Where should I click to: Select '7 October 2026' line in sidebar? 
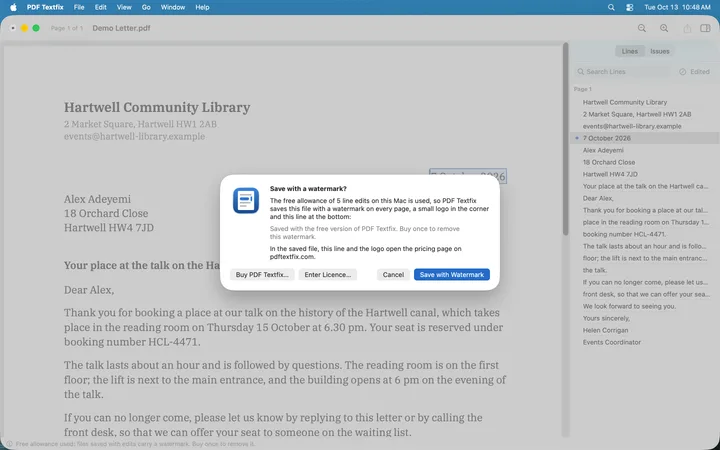645,138
